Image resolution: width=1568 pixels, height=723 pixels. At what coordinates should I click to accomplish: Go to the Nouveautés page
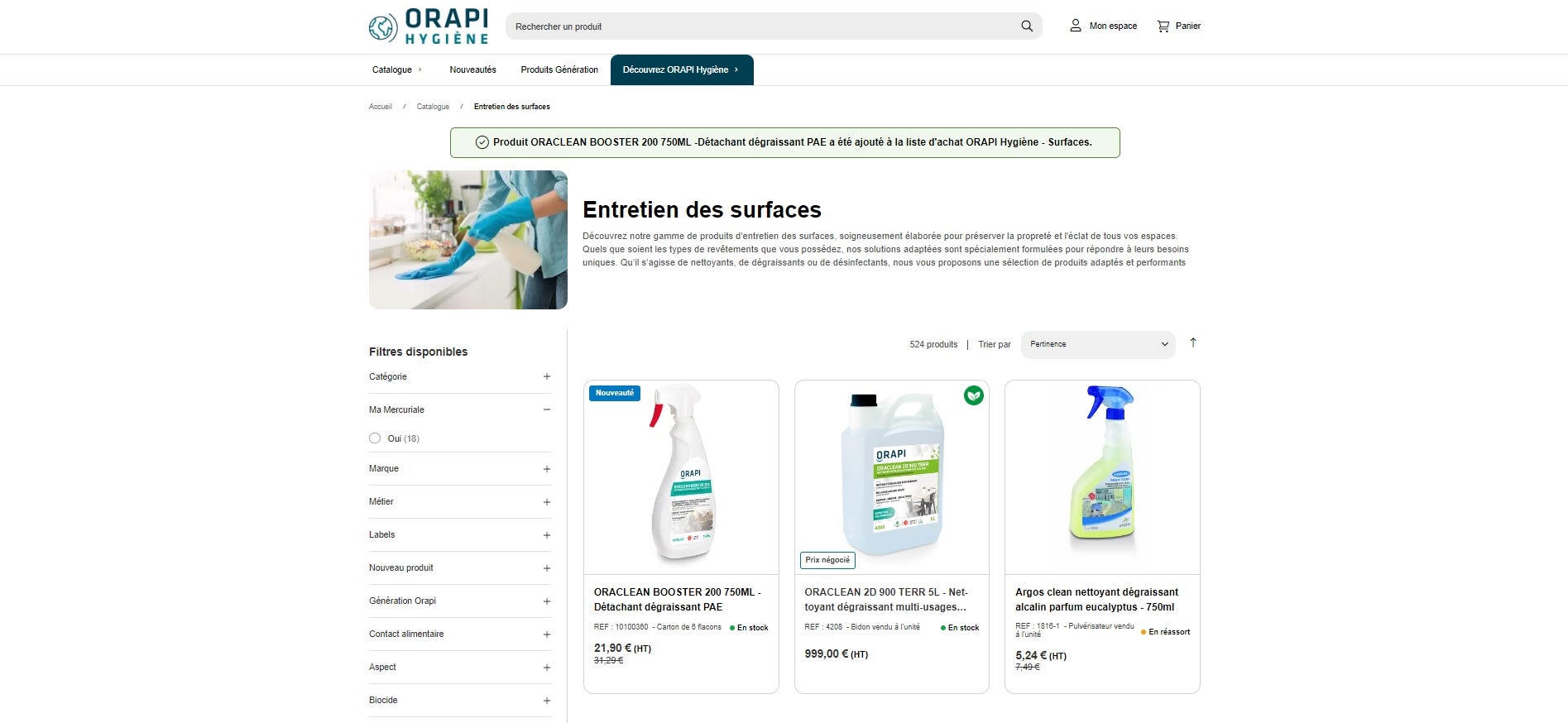(473, 70)
